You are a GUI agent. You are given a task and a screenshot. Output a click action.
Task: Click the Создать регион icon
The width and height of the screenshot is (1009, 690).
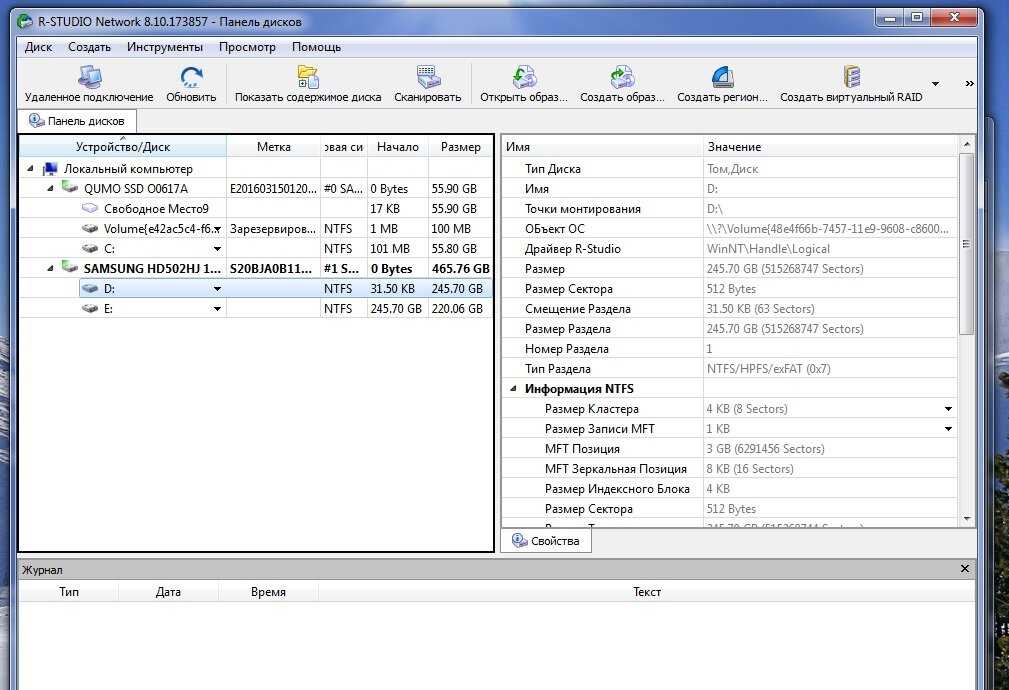(x=723, y=77)
